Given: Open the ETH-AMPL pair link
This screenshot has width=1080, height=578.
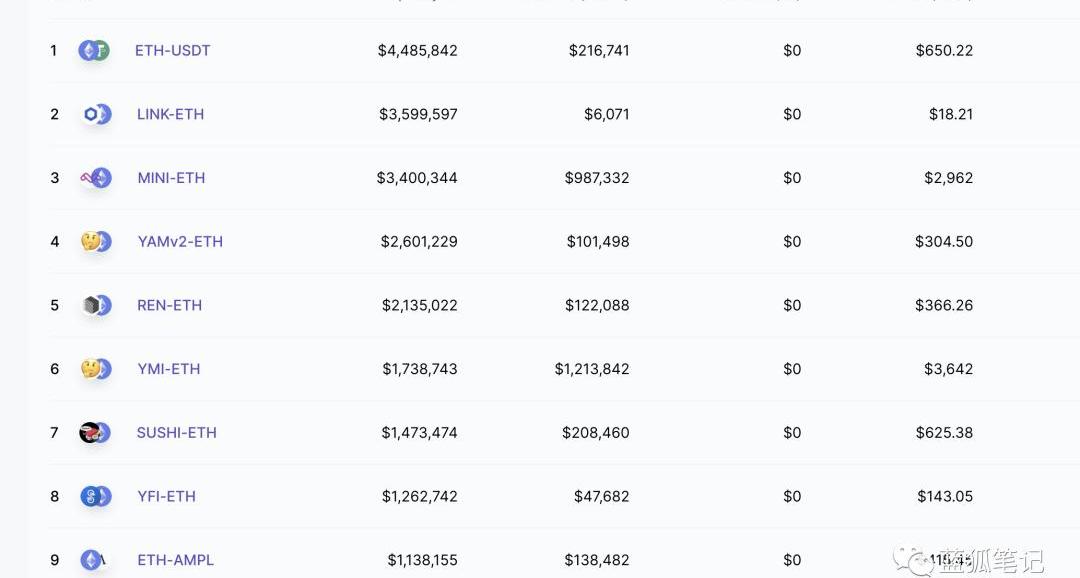Looking at the screenshot, I should click(176, 560).
